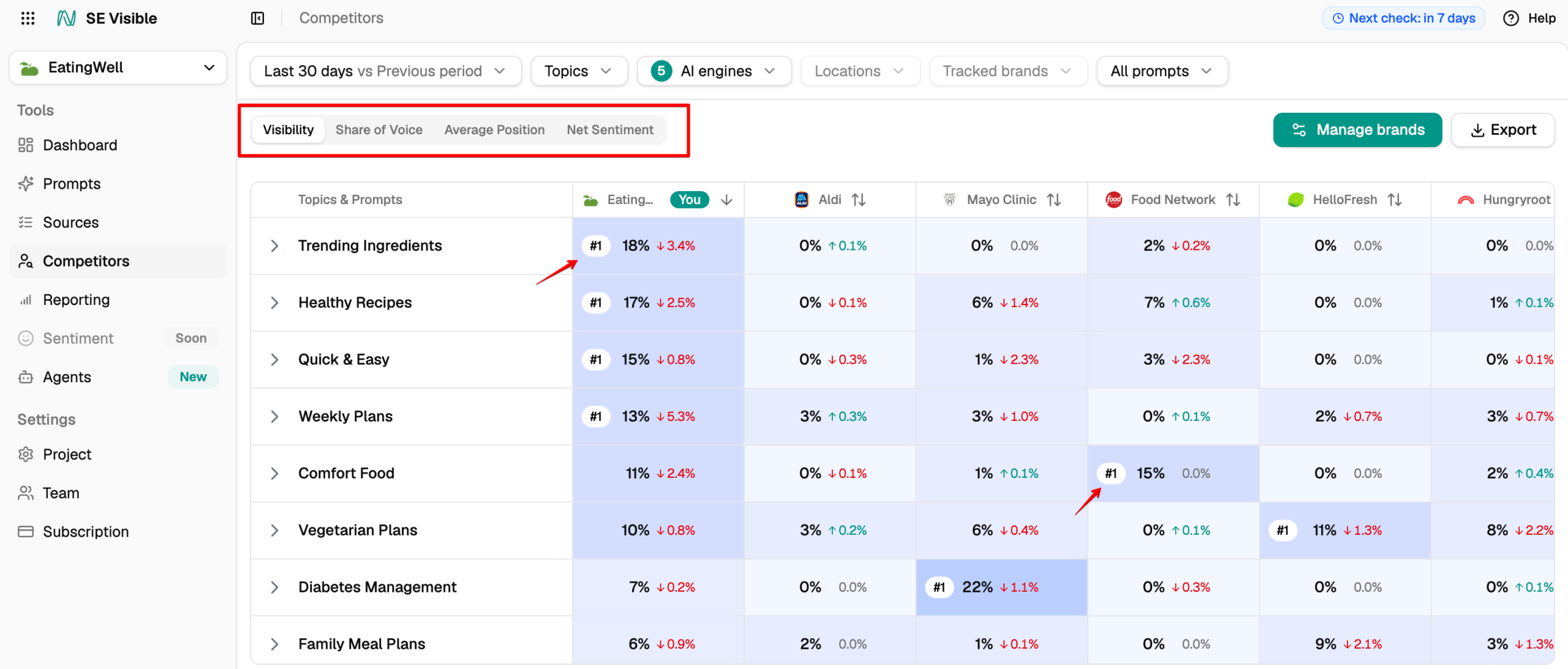Switch to the Share of Voice tab

pos(379,130)
